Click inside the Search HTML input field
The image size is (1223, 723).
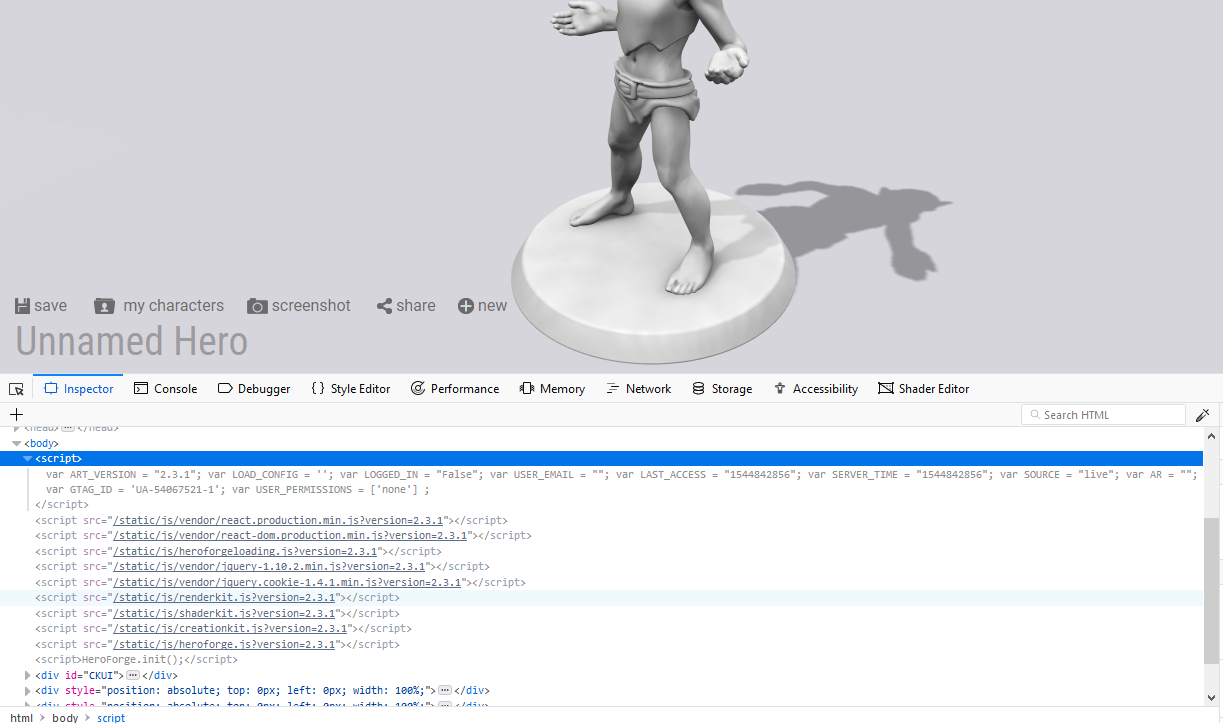pyautogui.click(x=1103, y=414)
